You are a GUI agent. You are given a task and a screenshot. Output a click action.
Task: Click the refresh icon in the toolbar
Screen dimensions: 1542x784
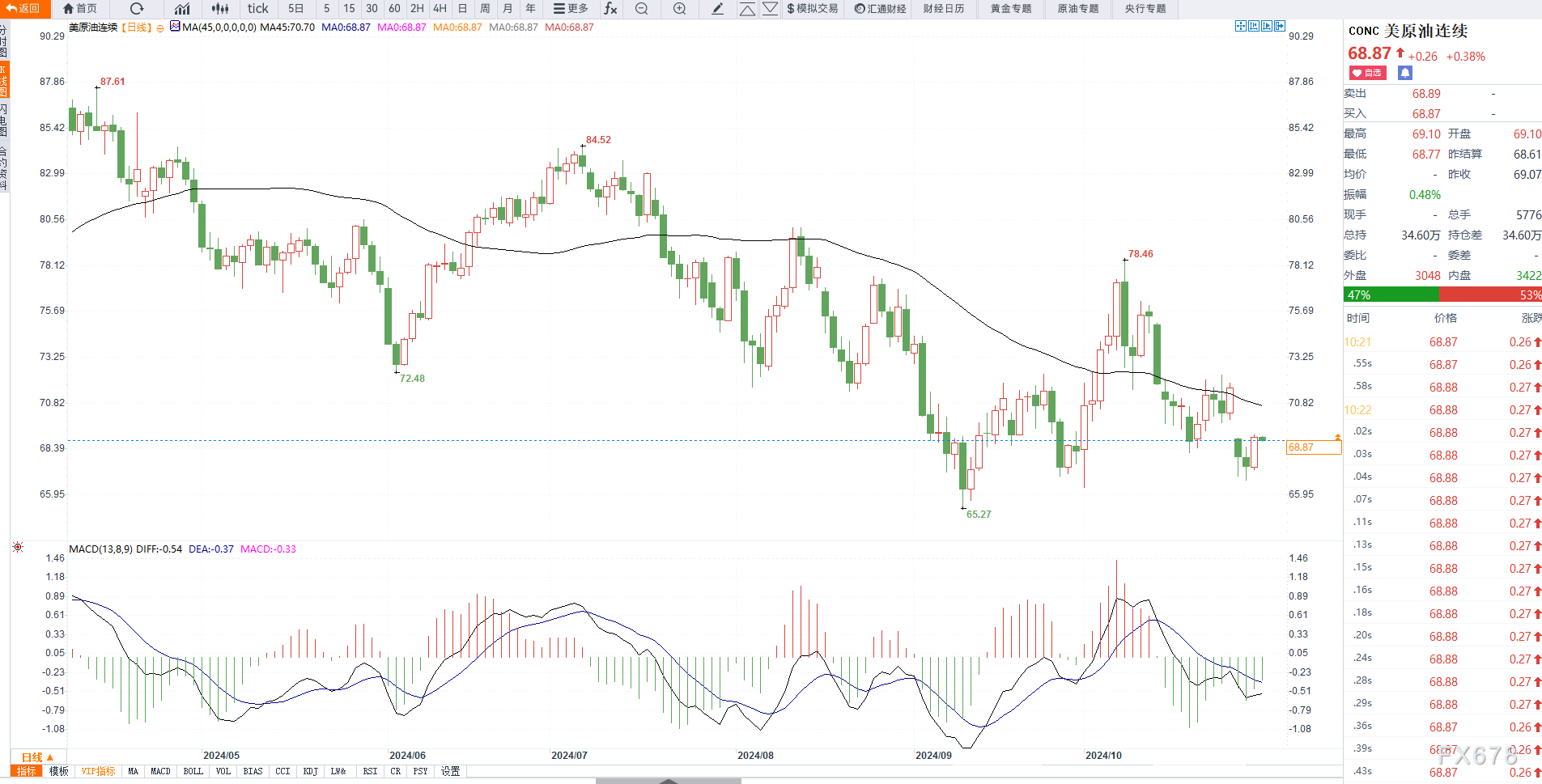(137, 9)
